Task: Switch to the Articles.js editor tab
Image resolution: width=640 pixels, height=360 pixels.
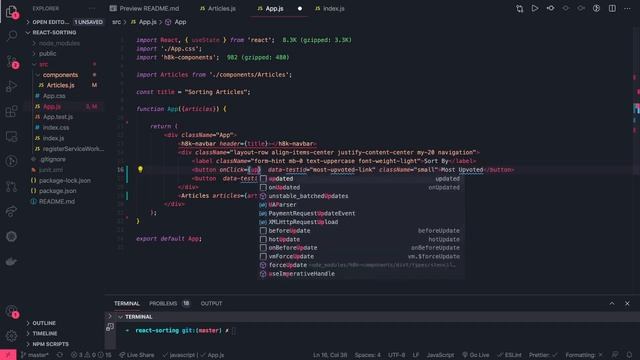Action: click(218, 8)
